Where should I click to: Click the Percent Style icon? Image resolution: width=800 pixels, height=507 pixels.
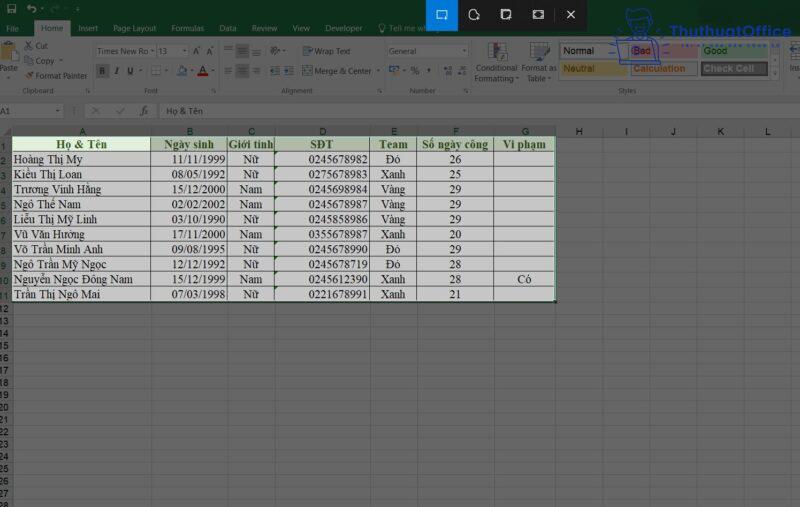415,70
